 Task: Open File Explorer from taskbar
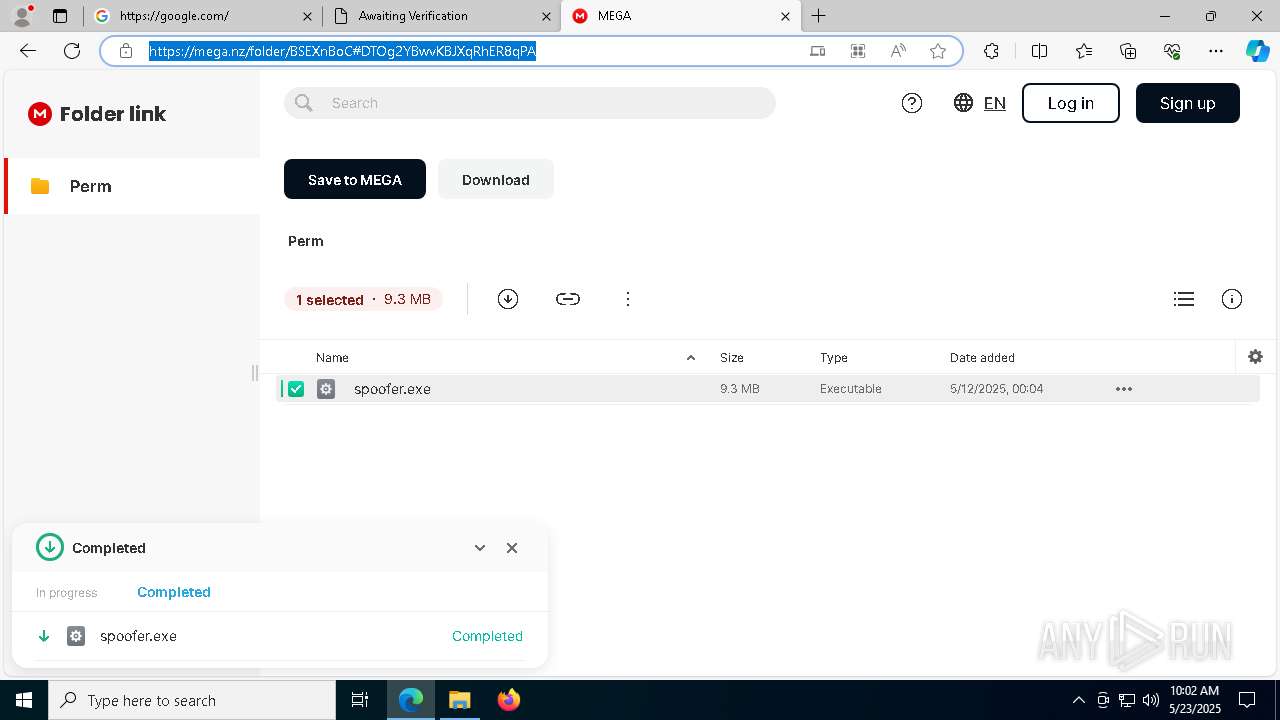coord(460,700)
